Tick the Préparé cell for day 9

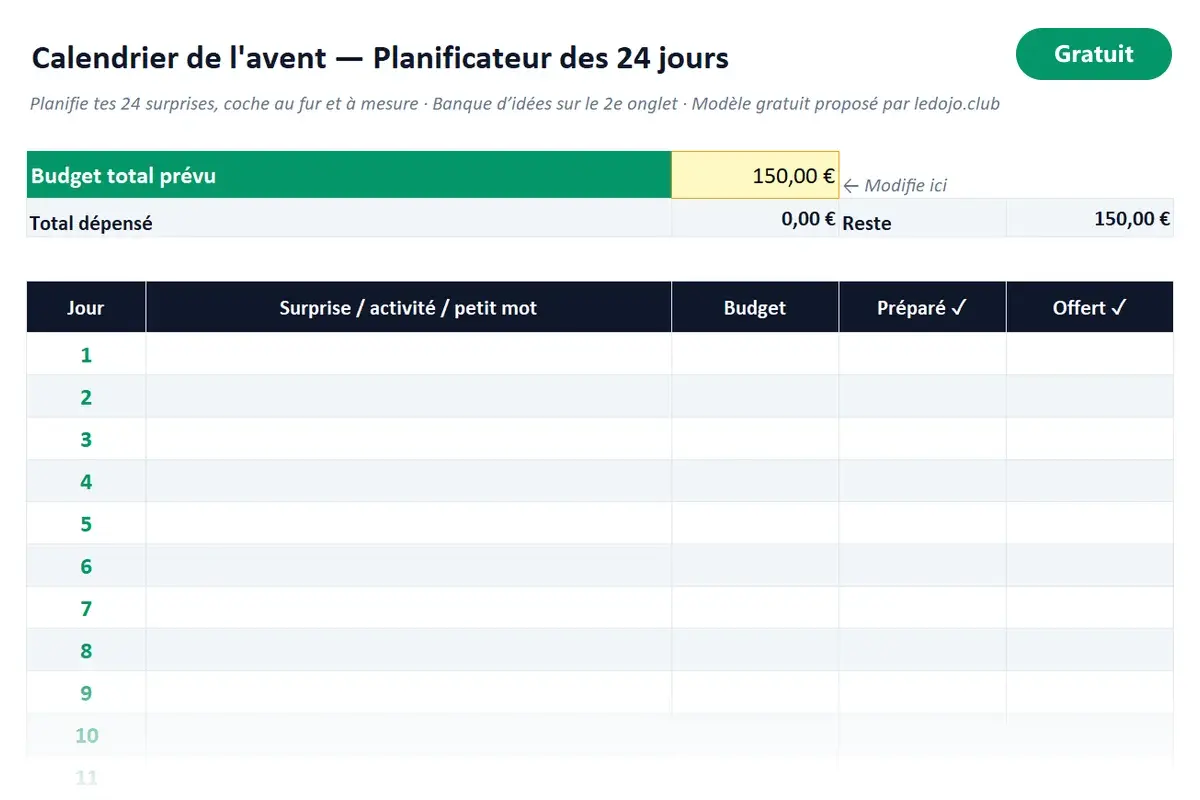[922, 692]
